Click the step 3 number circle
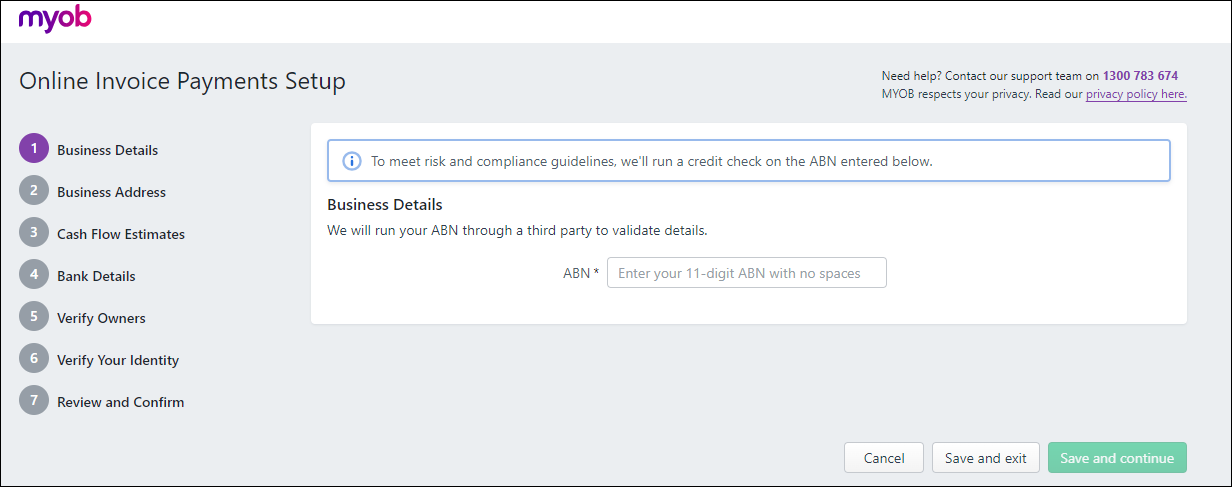This screenshot has width=1232, height=487. click(34, 234)
